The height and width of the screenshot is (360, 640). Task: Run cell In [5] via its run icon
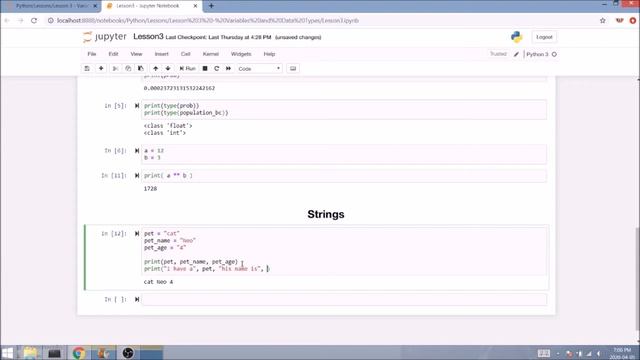point(137,106)
